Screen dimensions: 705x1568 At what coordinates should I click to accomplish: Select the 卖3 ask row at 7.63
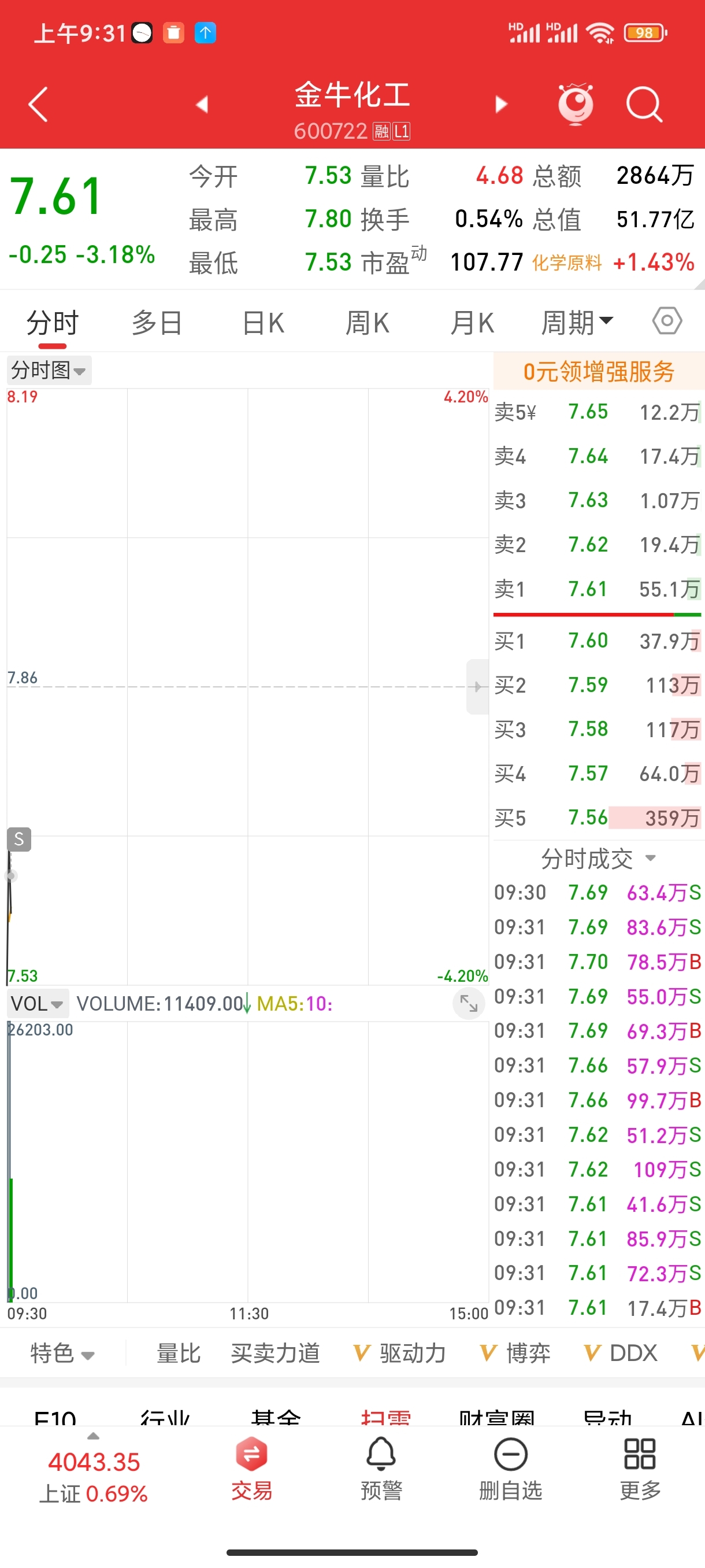pyautogui.click(x=598, y=500)
